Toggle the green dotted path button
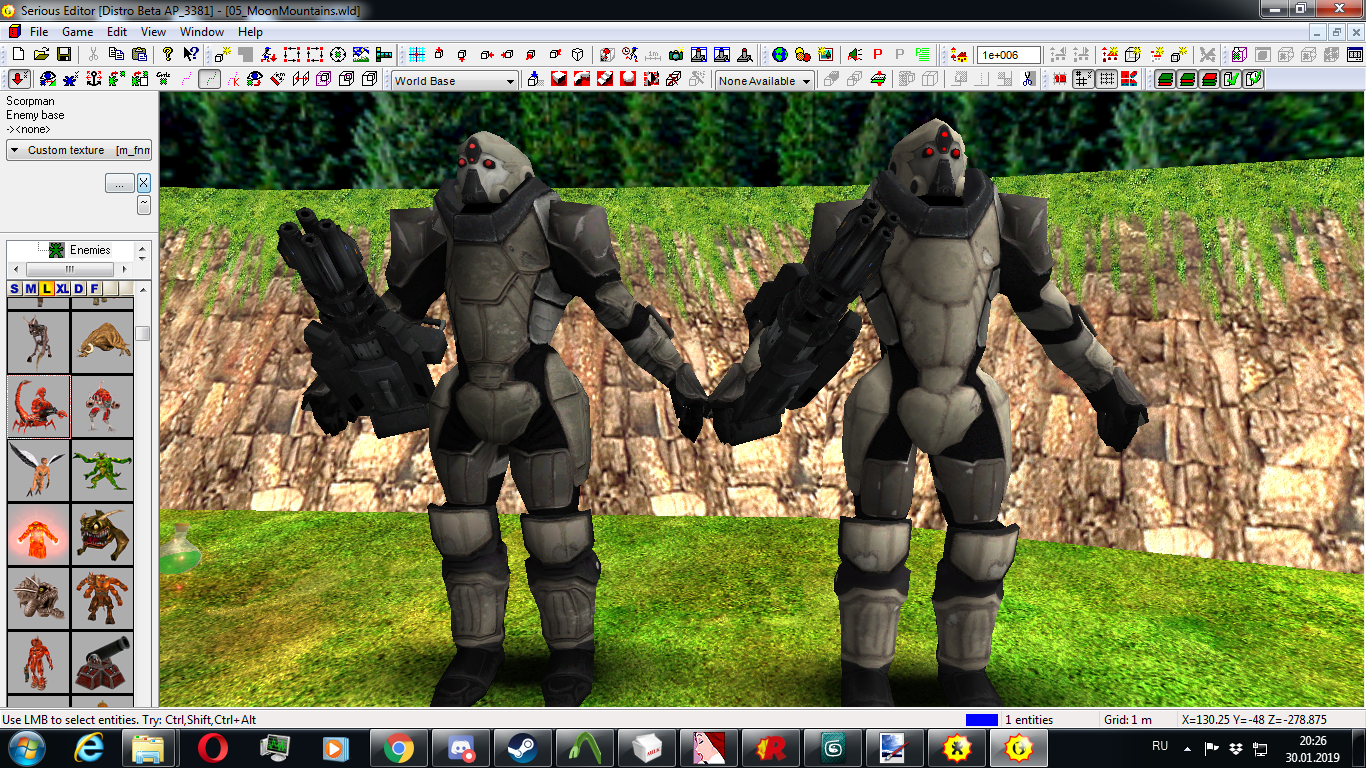The height and width of the screenshot is (768, 1366). [x=209, y=79]
